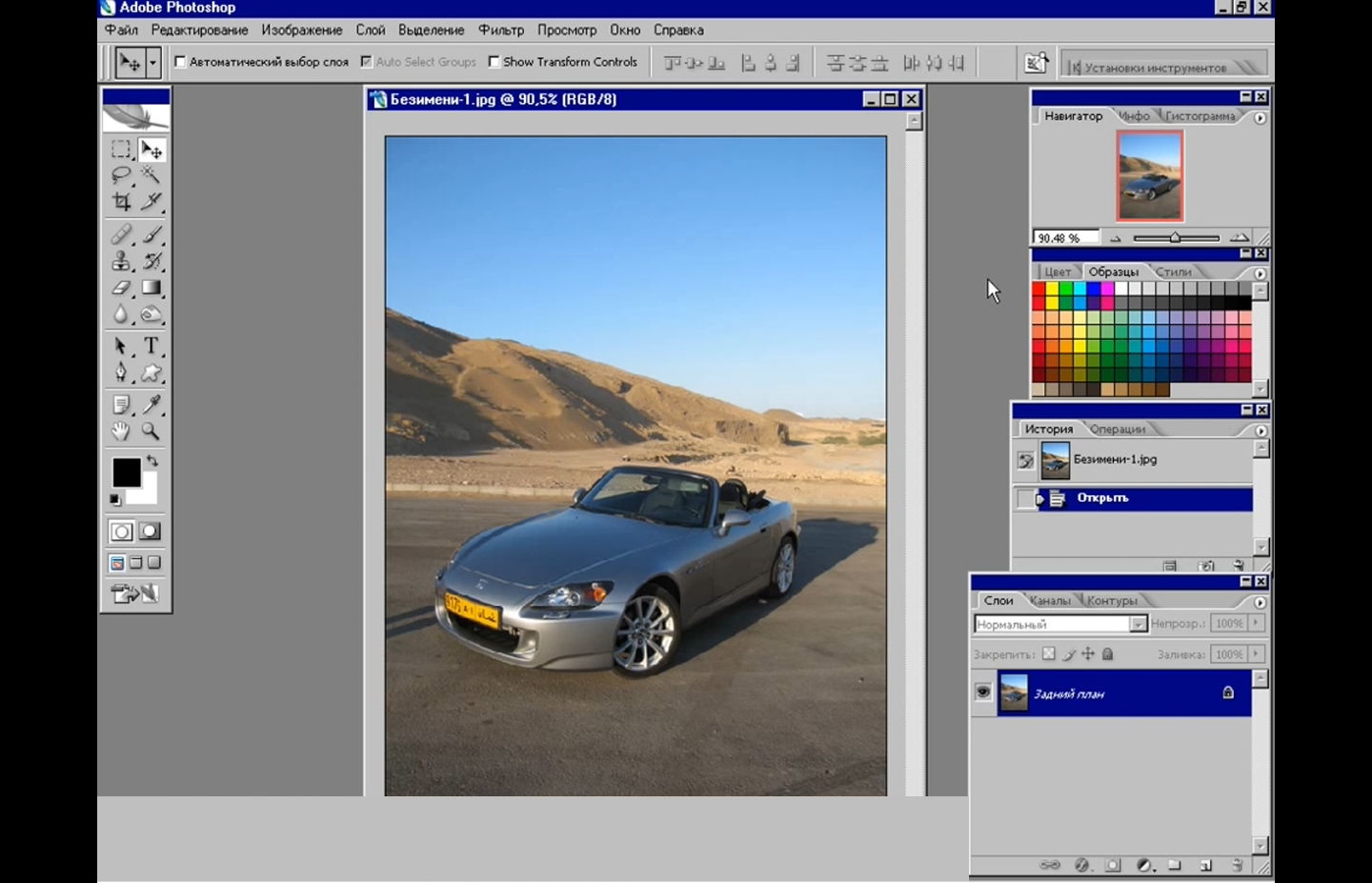The image size is (1372, 883).
Task: Open the Navigator panel options menu
Action: point(1260,118)
